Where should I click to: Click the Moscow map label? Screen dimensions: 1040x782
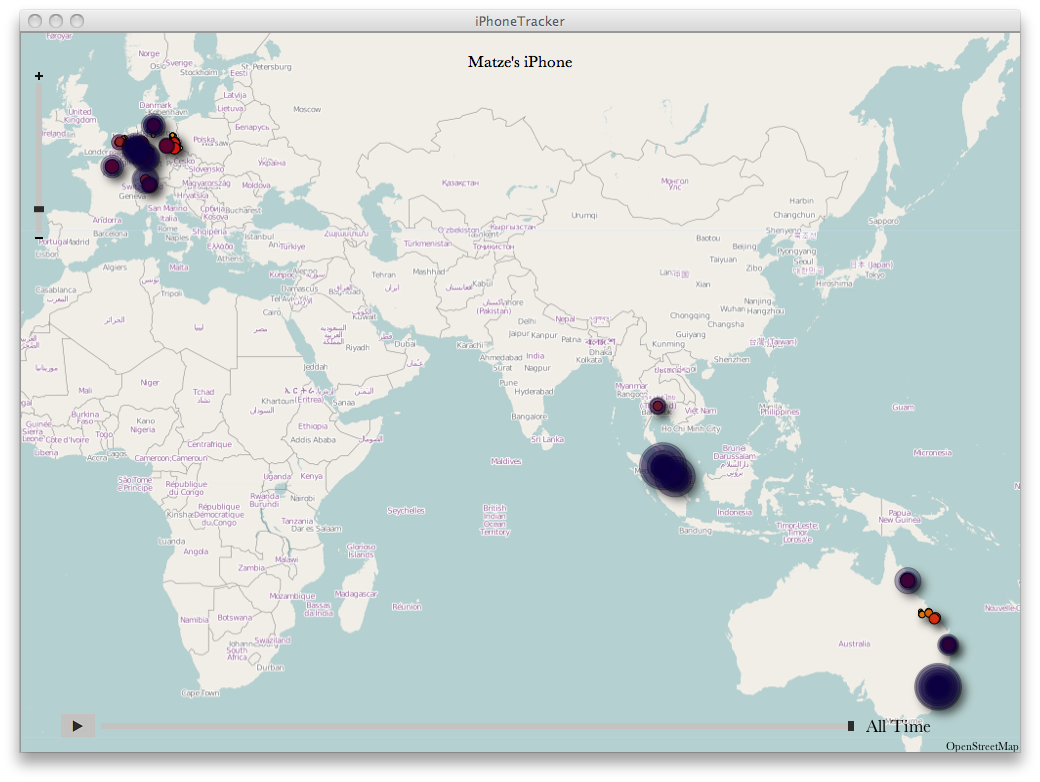point(307,109)
